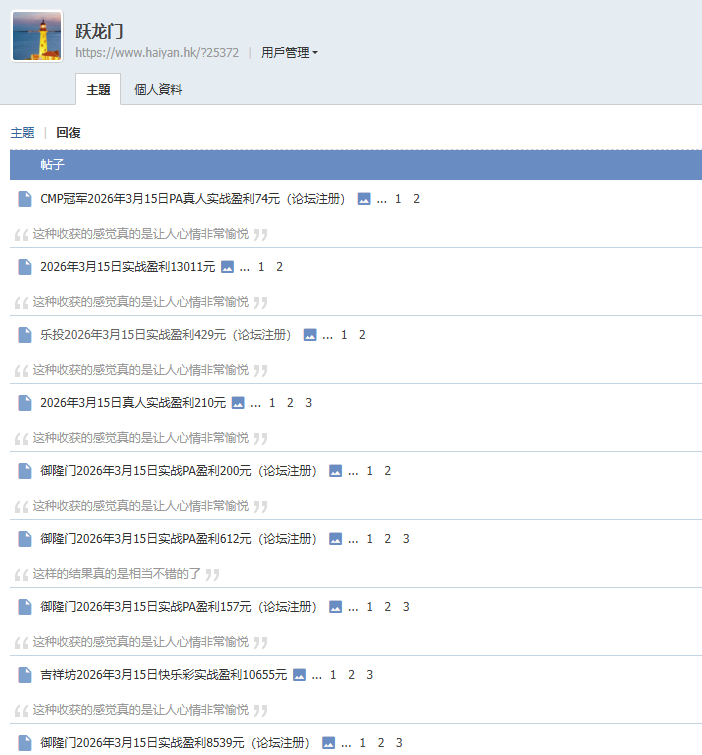Click image attachment icon on 乐投 post
The width and height of the screenshot is (702, 755).
[x=310, y=335]
